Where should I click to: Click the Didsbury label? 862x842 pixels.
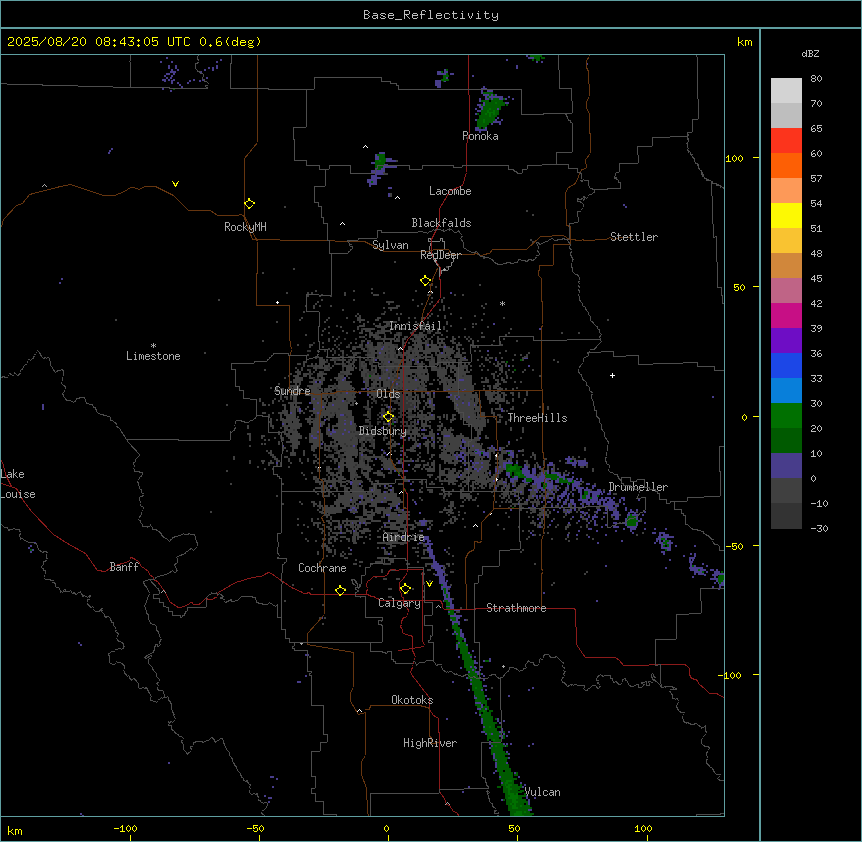383,431
